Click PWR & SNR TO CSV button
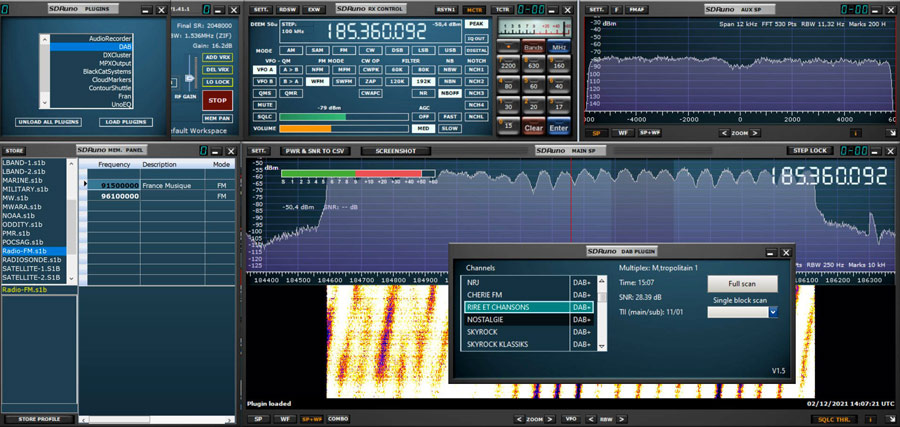The height and width of the screenshot is (427, 900). (x=315, y=151)
